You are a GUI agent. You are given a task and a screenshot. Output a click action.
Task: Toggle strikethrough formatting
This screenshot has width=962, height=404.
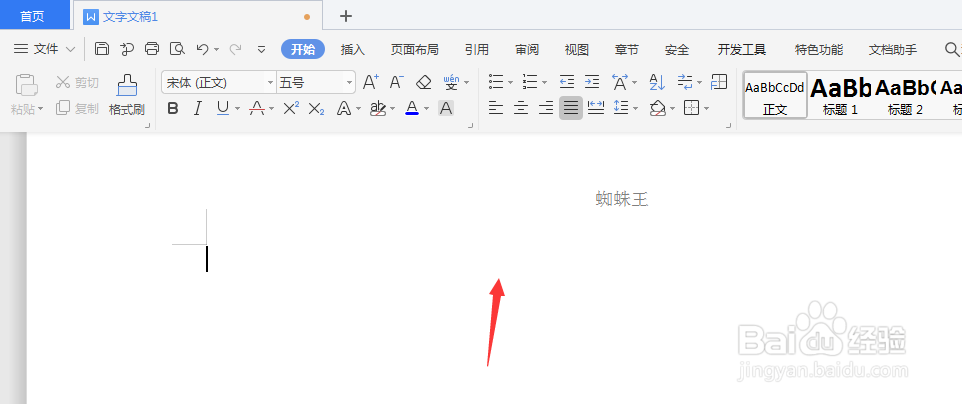(256, 109)
